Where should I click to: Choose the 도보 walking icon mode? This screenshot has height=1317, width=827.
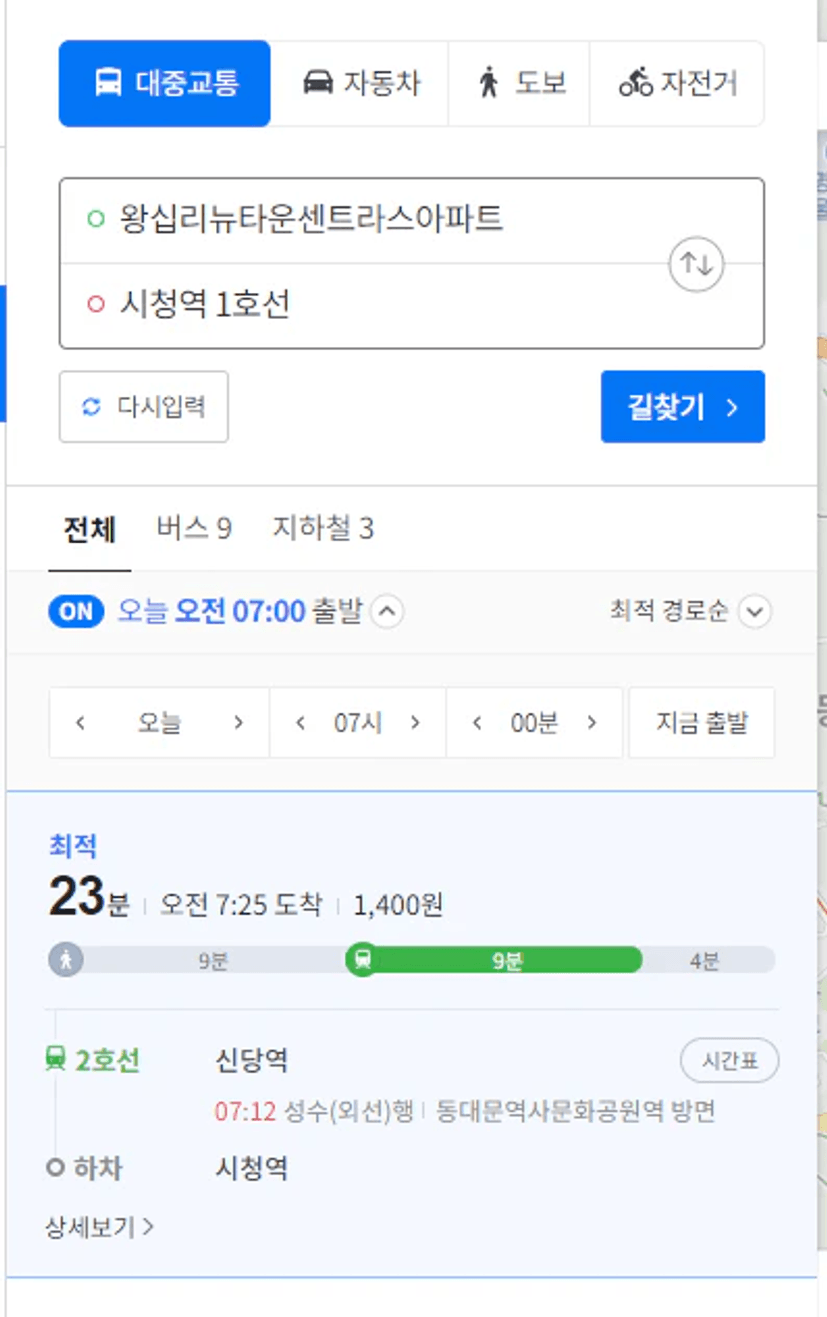coord(488,83)
